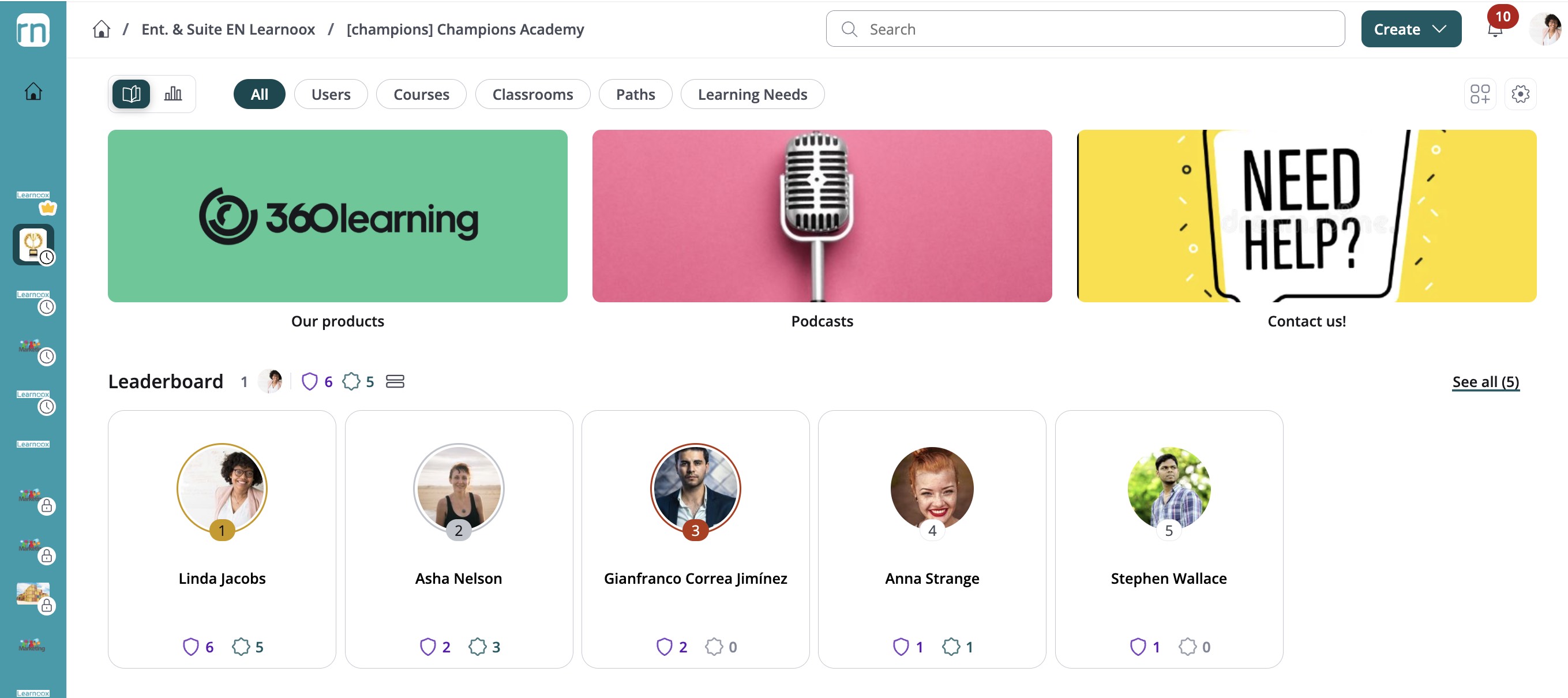Click the See all (5) link

[1486, 381]
